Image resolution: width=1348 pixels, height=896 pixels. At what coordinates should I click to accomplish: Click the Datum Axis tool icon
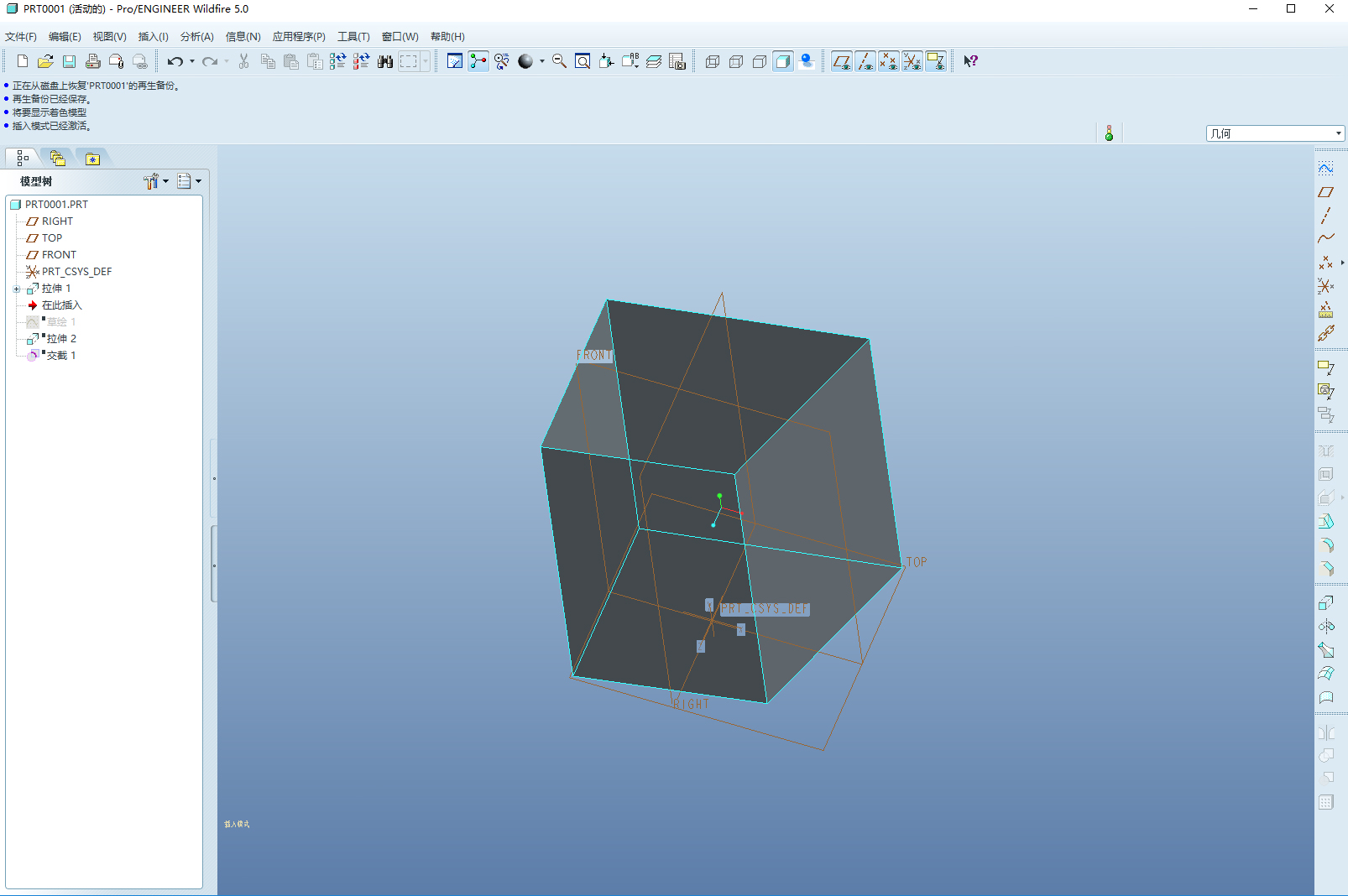(x=1326, y=216)
